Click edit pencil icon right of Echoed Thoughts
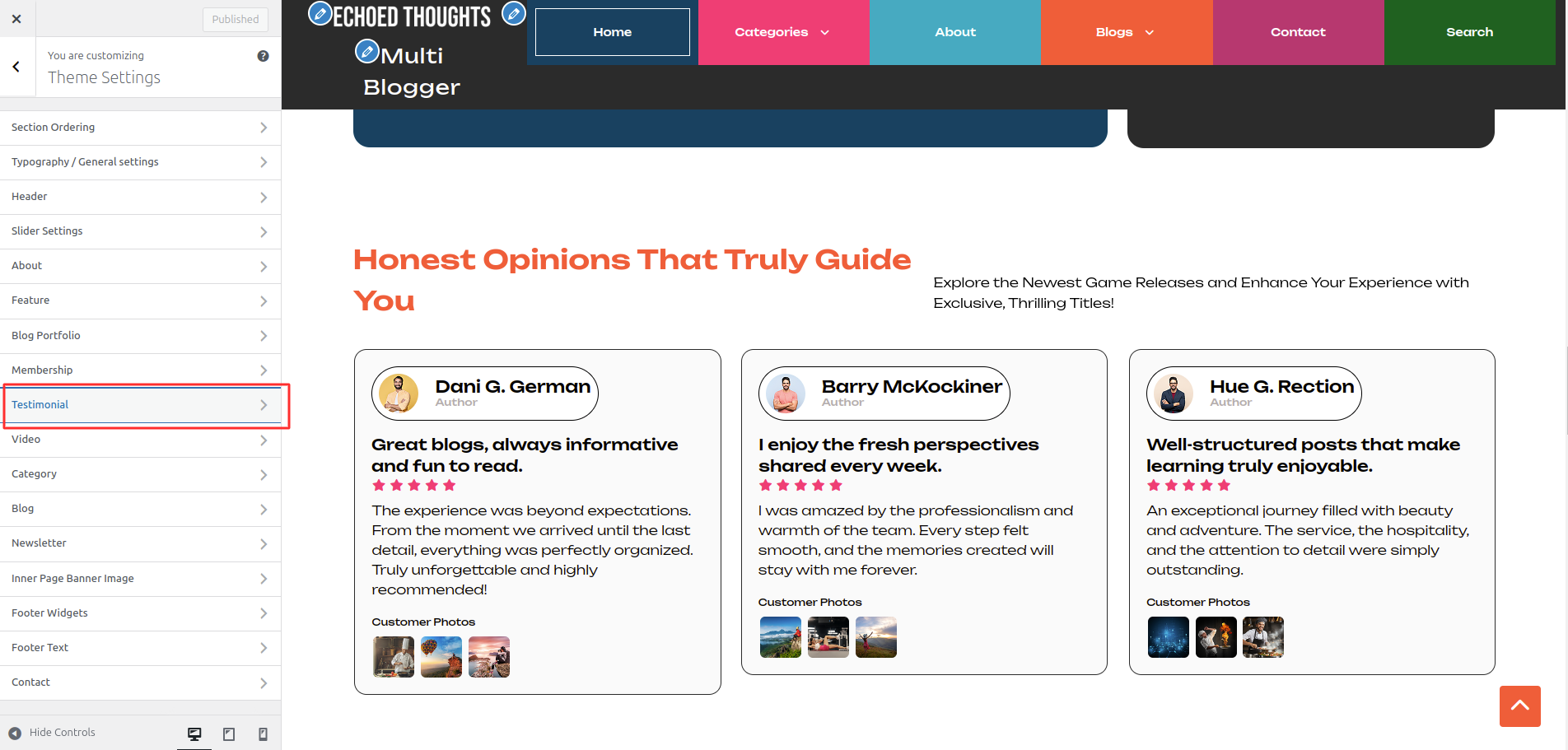 click(x=514, y=13)
